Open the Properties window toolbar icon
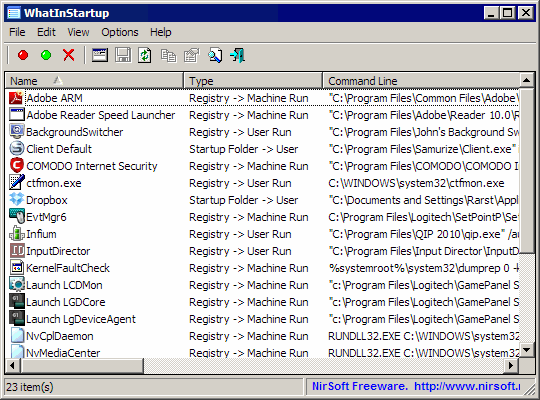Viewport: 540px width, 400px height. (x=100, y=55)
